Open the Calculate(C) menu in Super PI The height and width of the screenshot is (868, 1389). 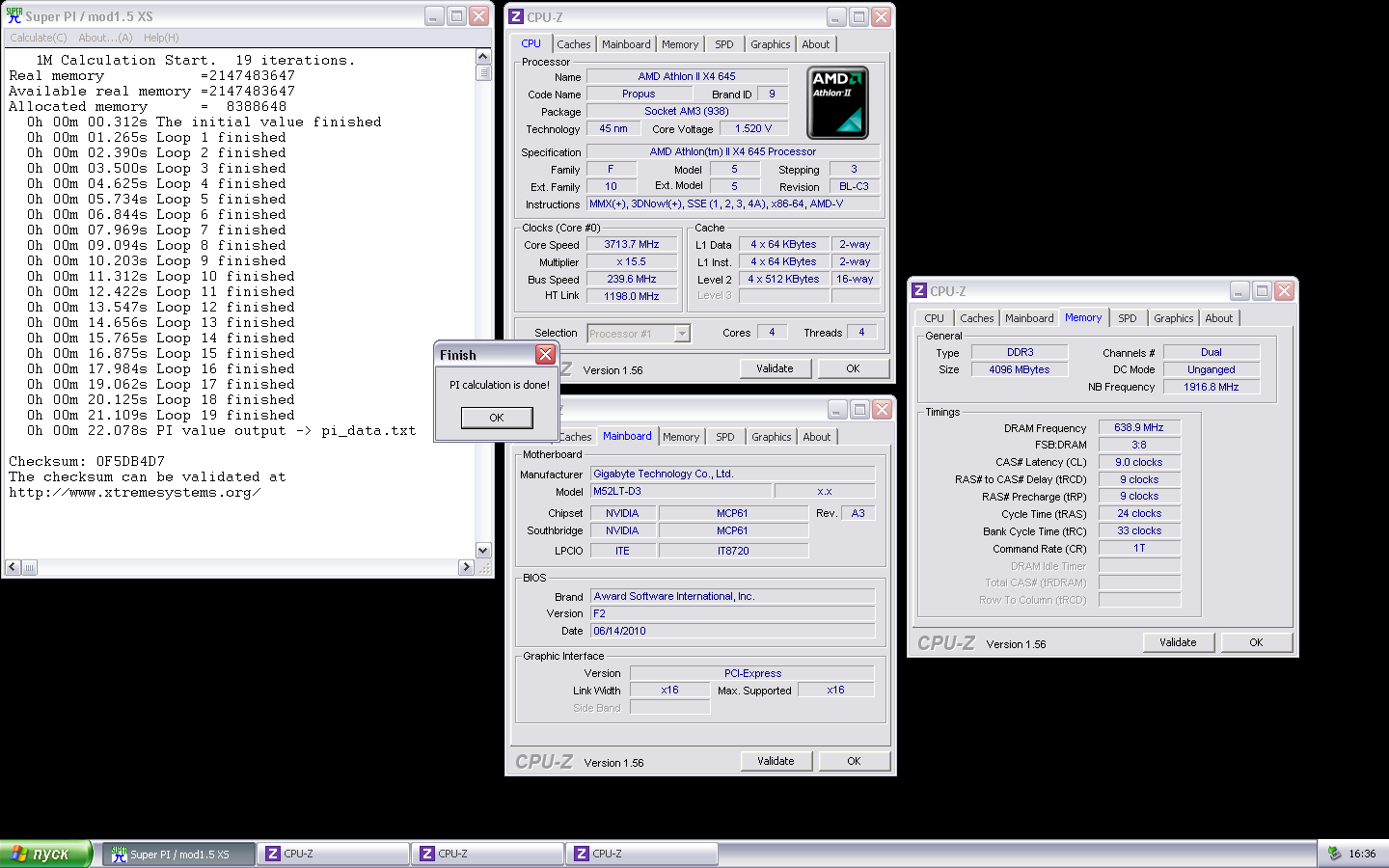[39, 38]
